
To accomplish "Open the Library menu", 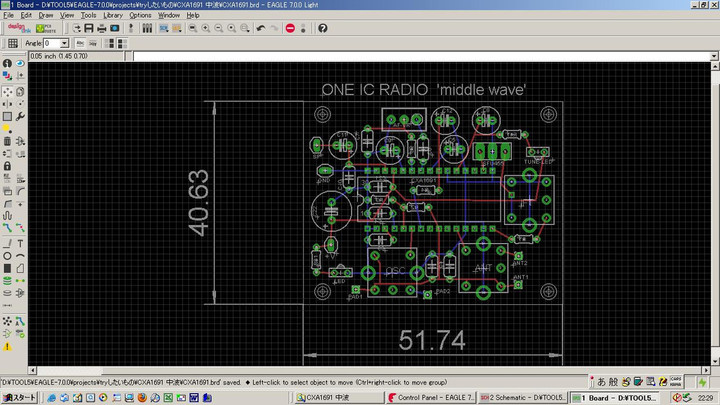I will (x=113, y=16).
